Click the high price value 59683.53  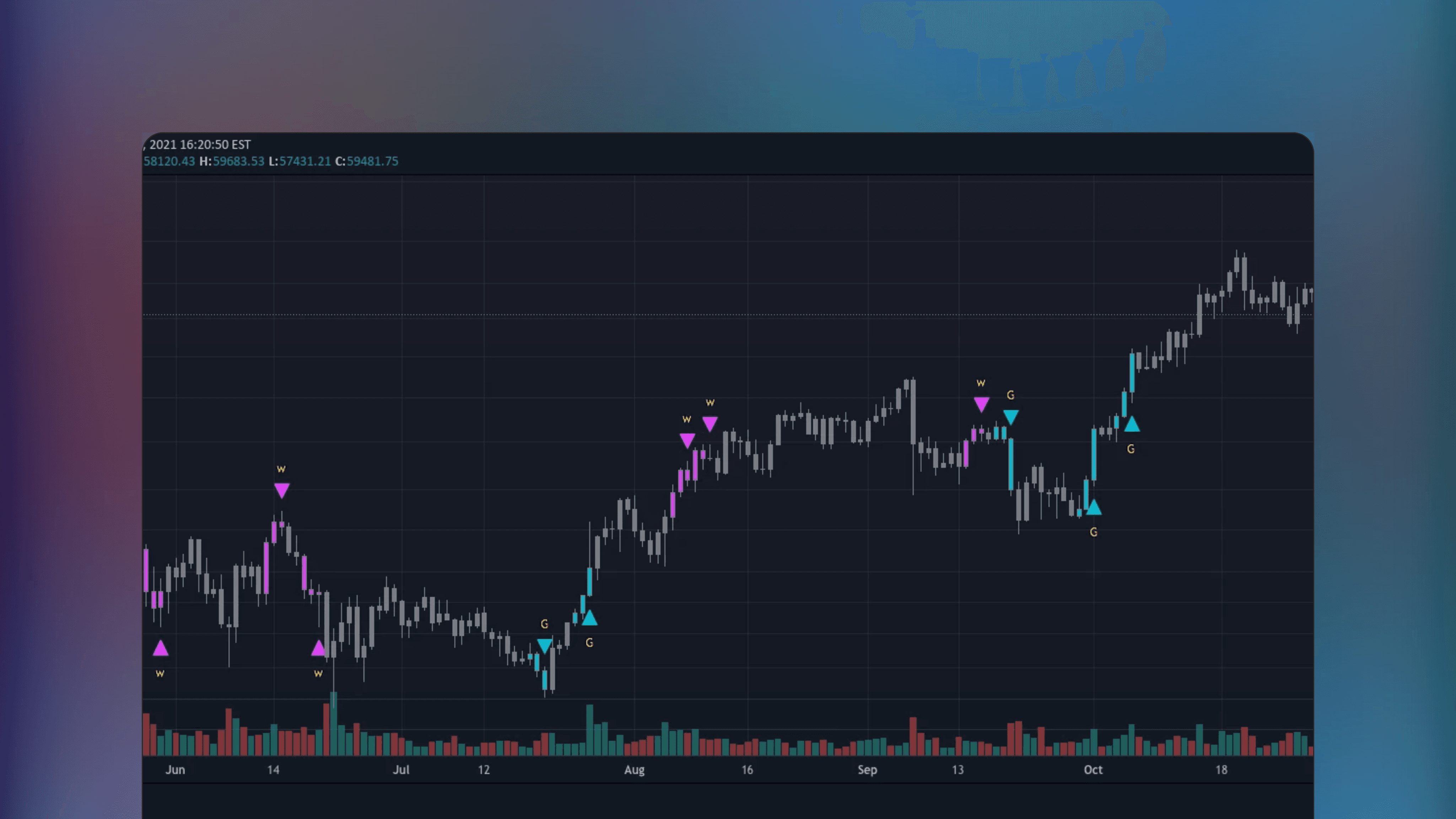pos(238,161)
